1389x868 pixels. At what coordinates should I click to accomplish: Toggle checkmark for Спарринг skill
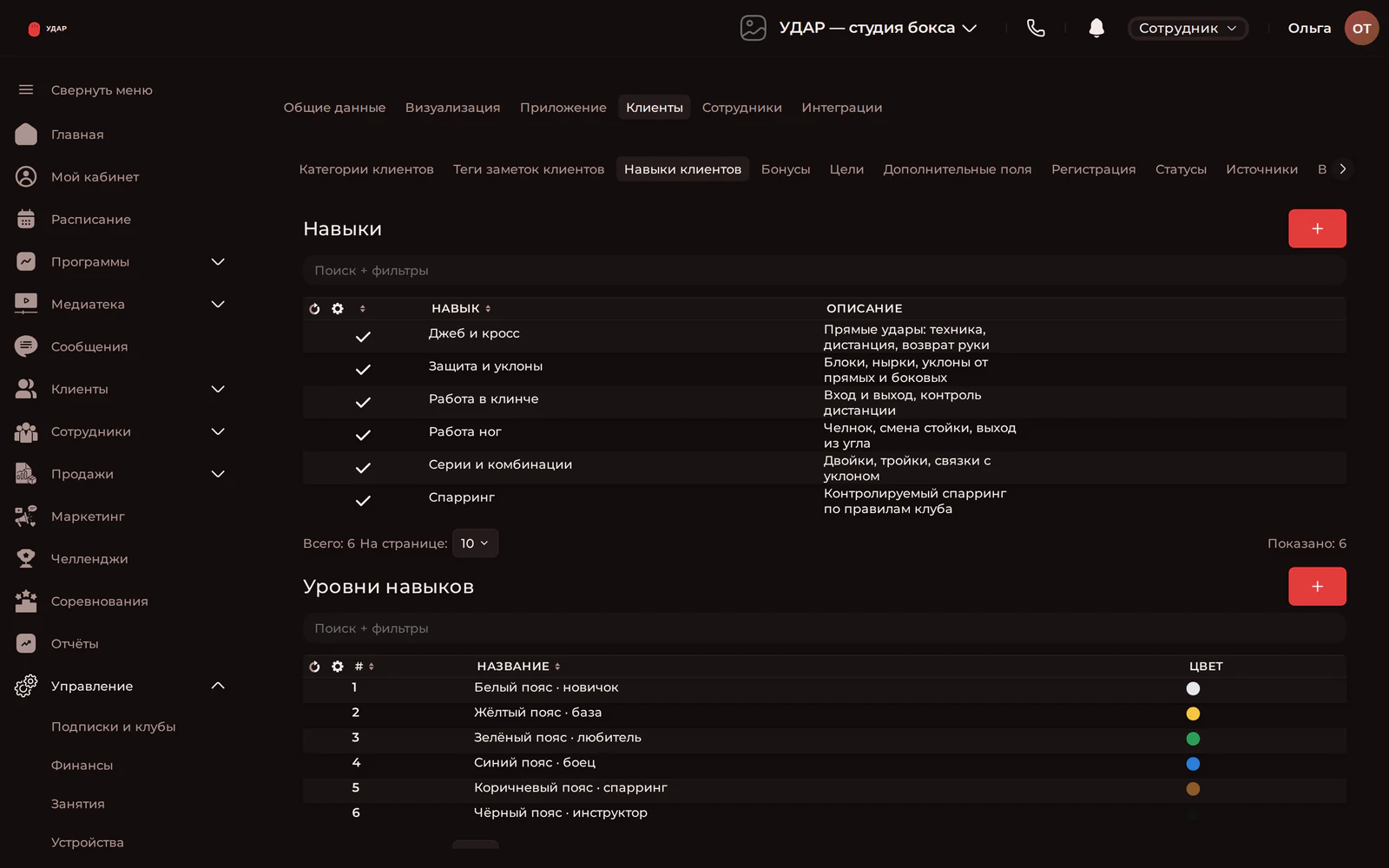[363, 501]
